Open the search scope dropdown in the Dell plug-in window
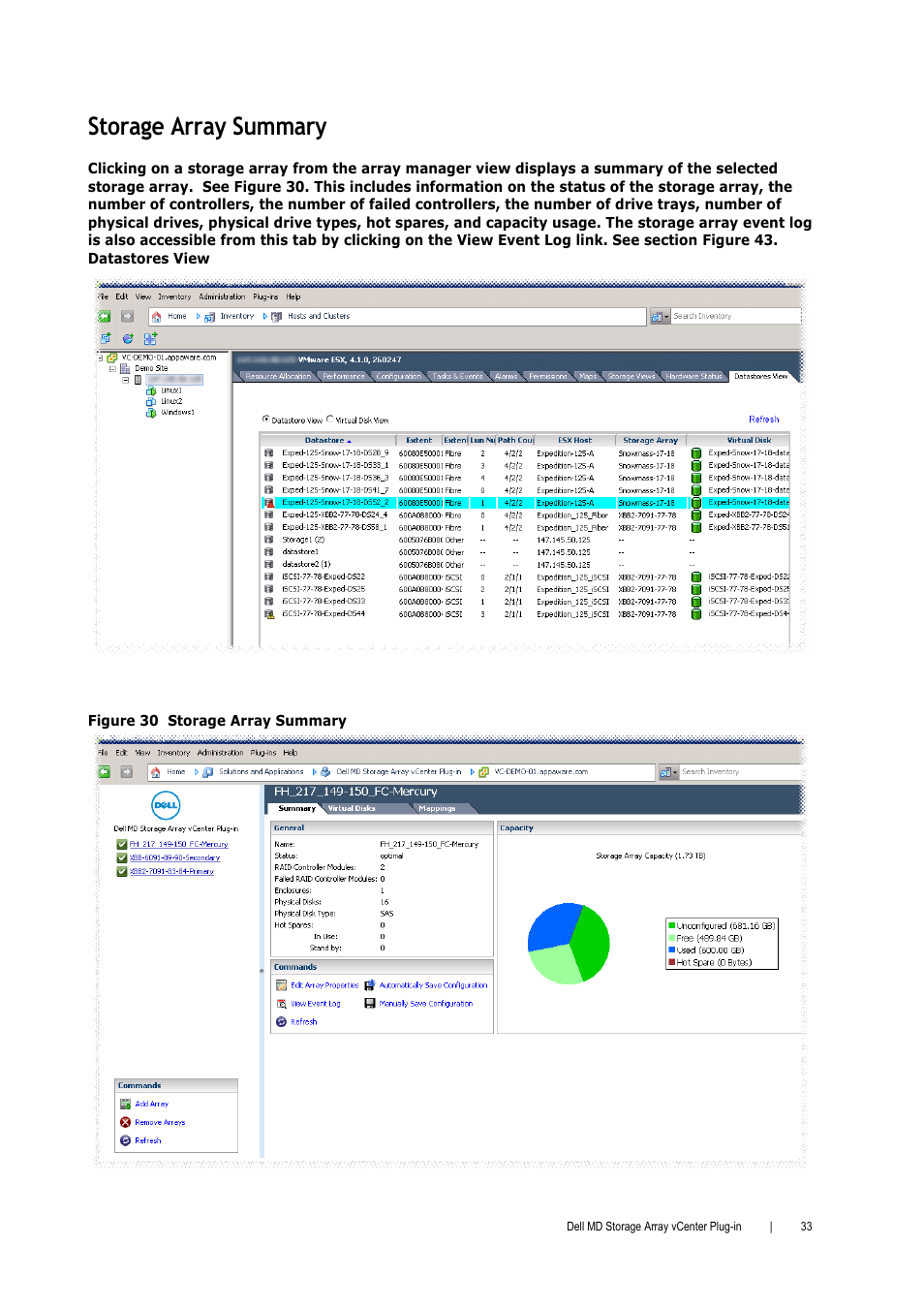The height and width of the screenshot is (1308, 924). click(668, 772)
